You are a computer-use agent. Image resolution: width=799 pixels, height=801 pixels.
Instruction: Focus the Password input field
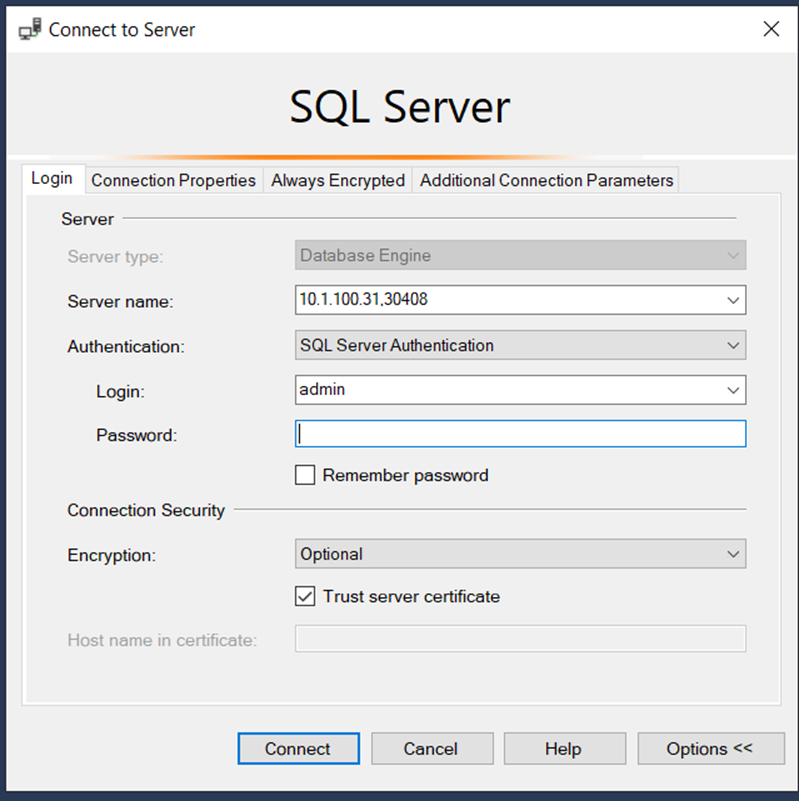pyautogui.click(x=520, y=434)
